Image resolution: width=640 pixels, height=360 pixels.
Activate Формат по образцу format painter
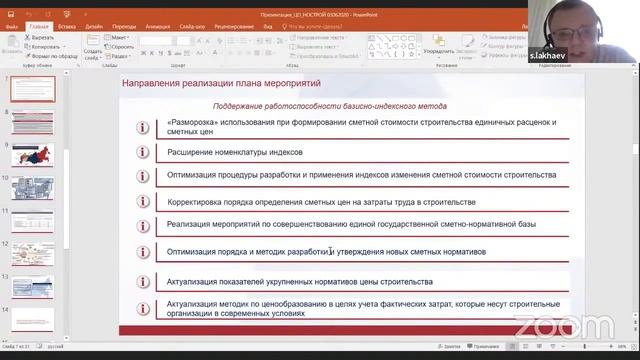click(51, 56)
